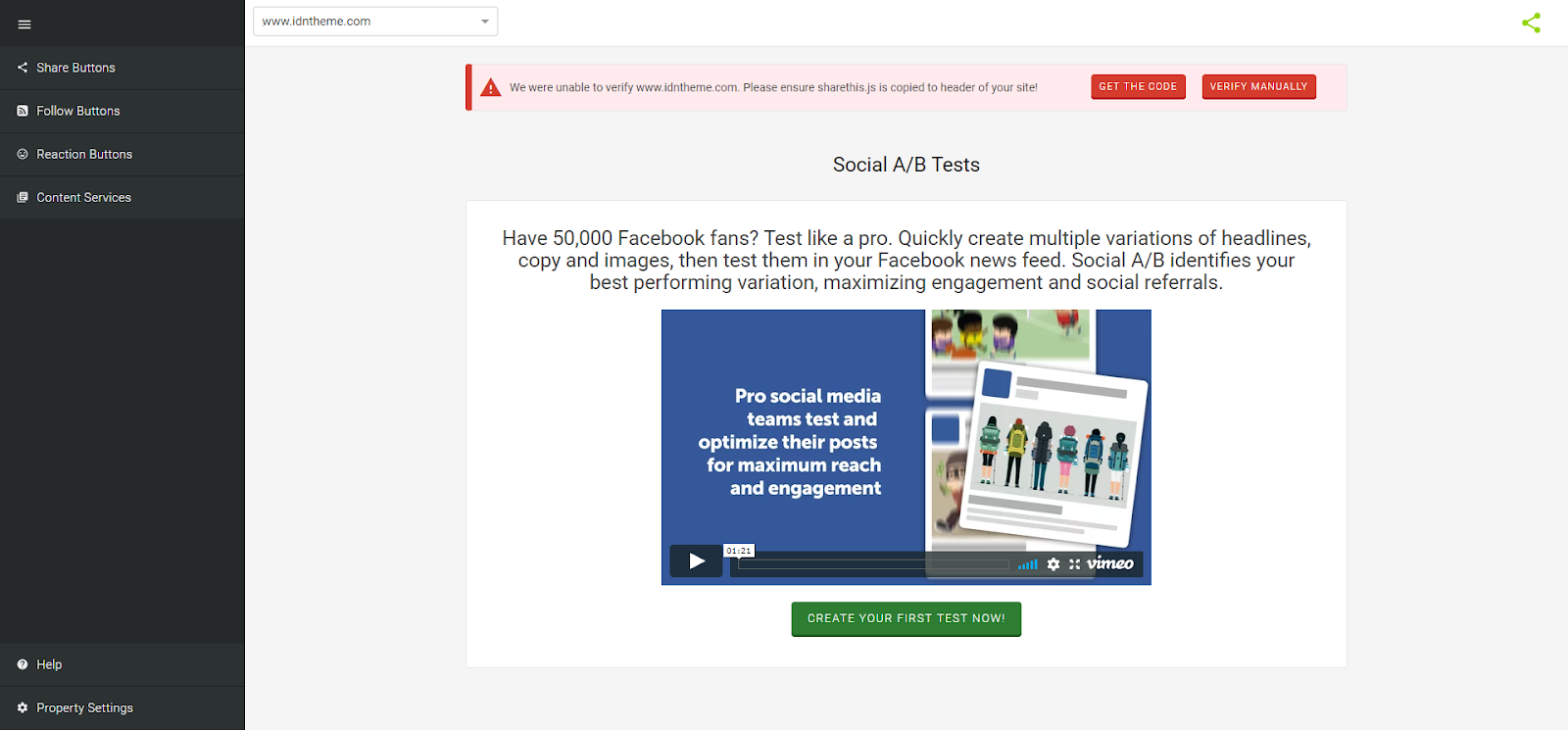Click the Content Services icon
This screenshot has width=1568, height=730.
click(x=23, y=197)
